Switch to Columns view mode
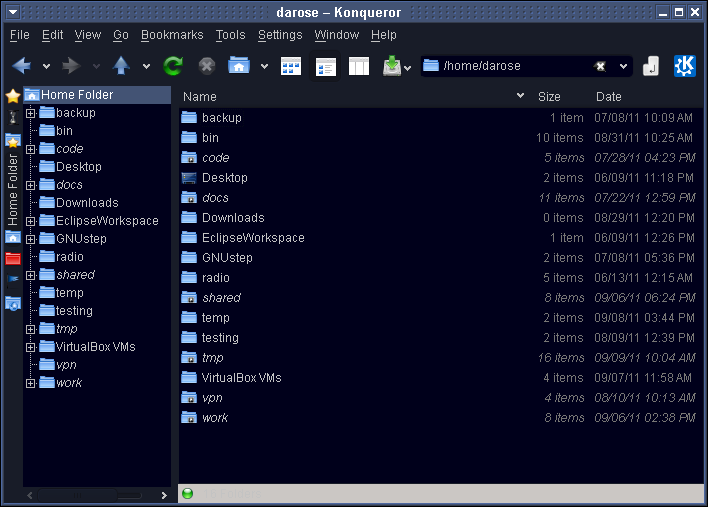The width and height of the screenshot is (708, 507). (359, 66)
